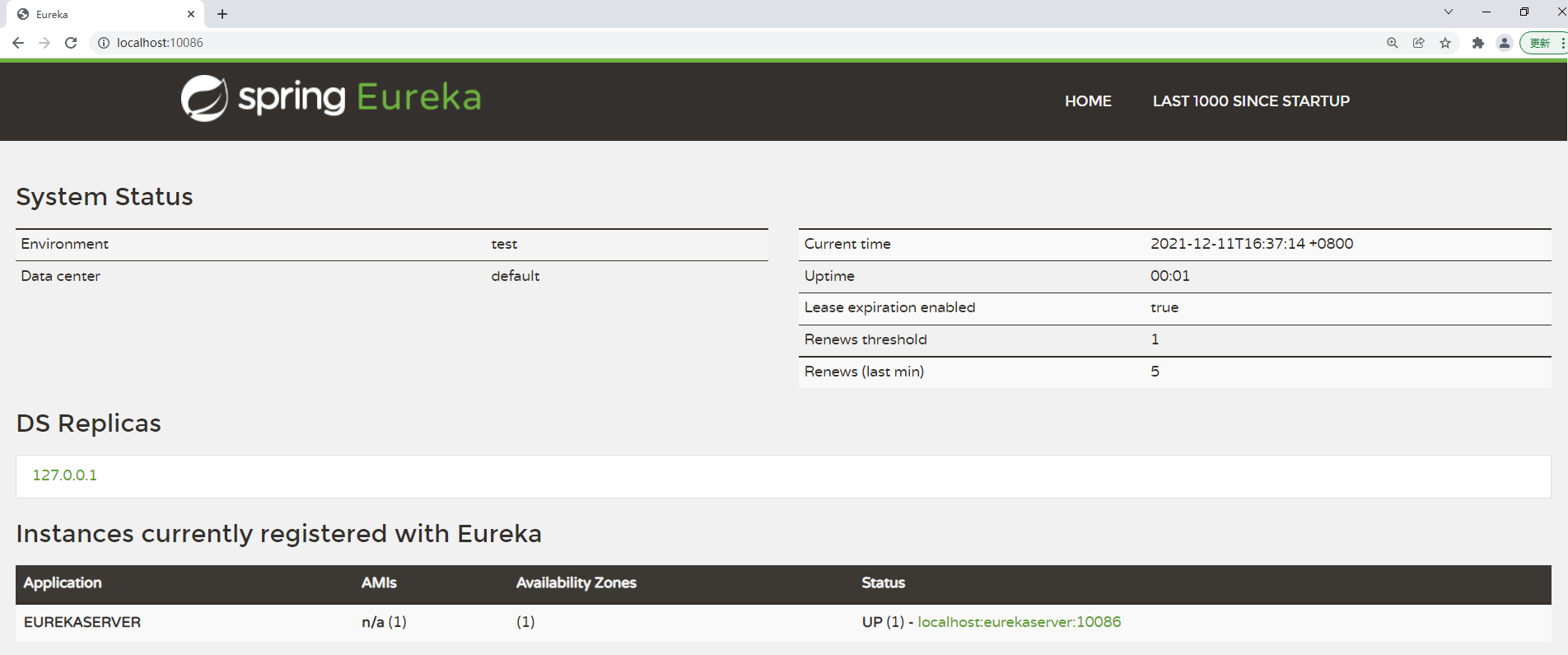Select the DS Replicas heading
This screenshot has height=655, width=1568.
[x=89, y=423]
